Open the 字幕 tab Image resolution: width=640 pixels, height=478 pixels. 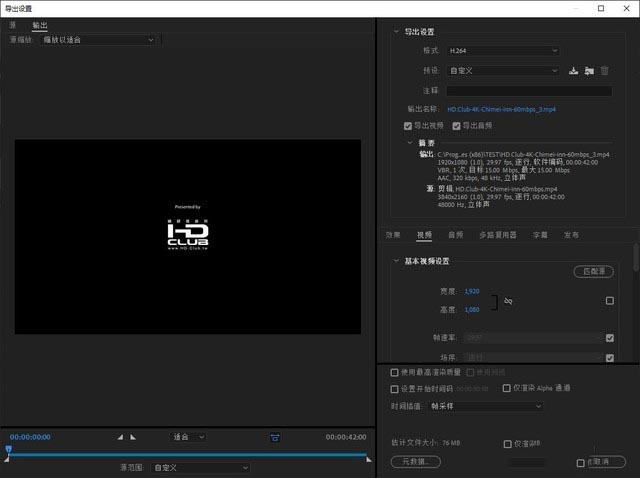click(540, 235)
